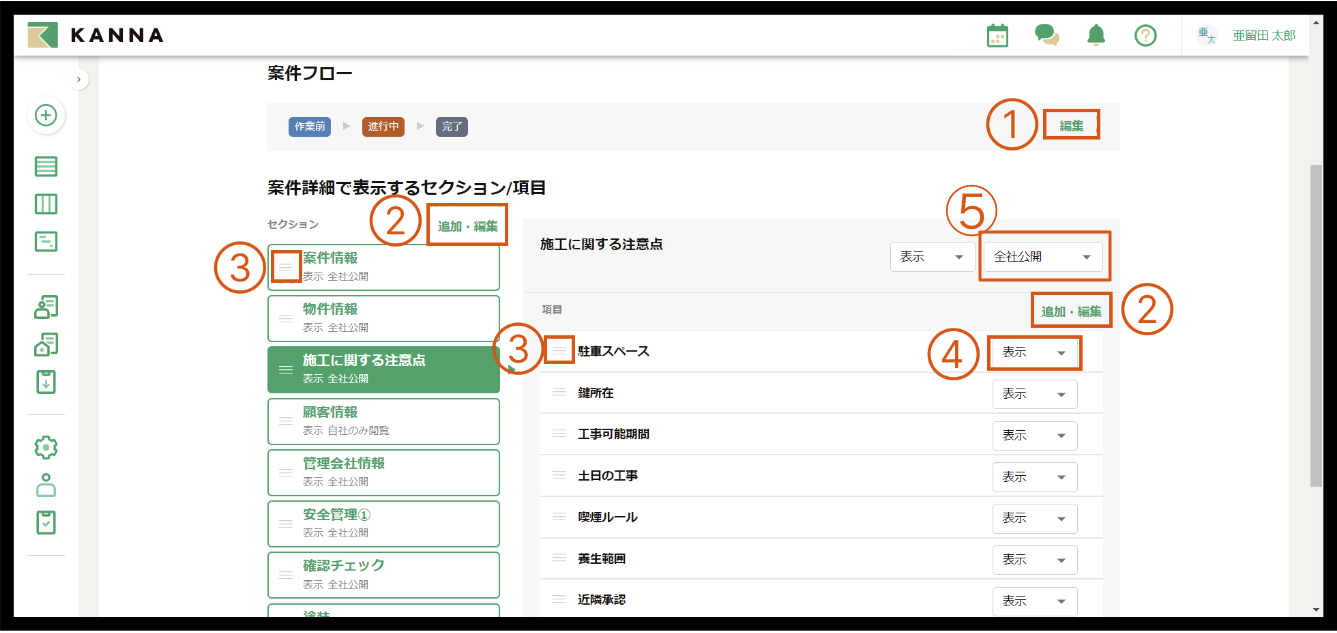Viewport: 1337px width, 633px height.
Task: Open the 全社公開 visibility dropdown
Action: (1043, 257)
